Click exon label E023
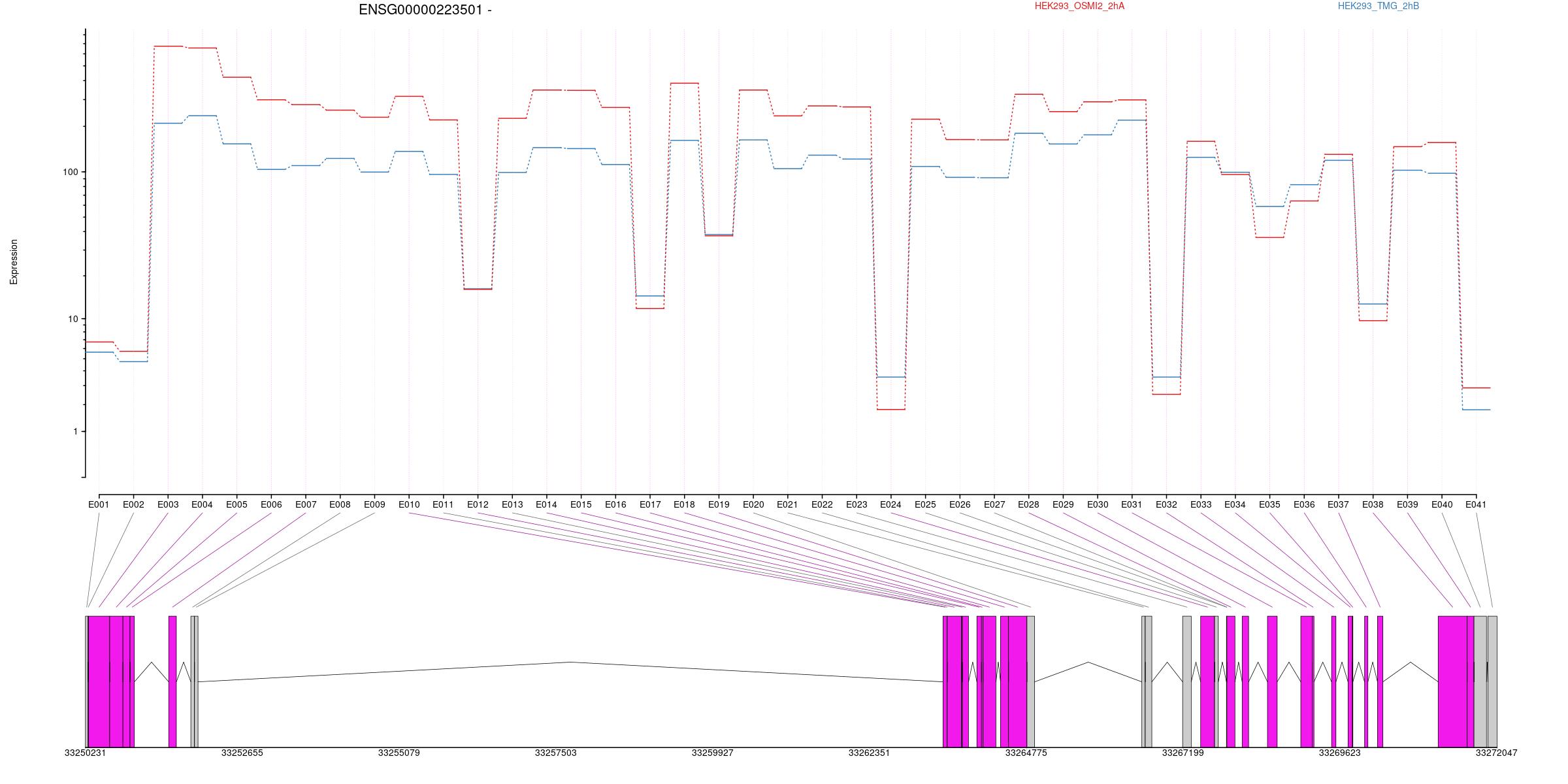Viewport: 1568px width, 784px height. pos(857,504)
